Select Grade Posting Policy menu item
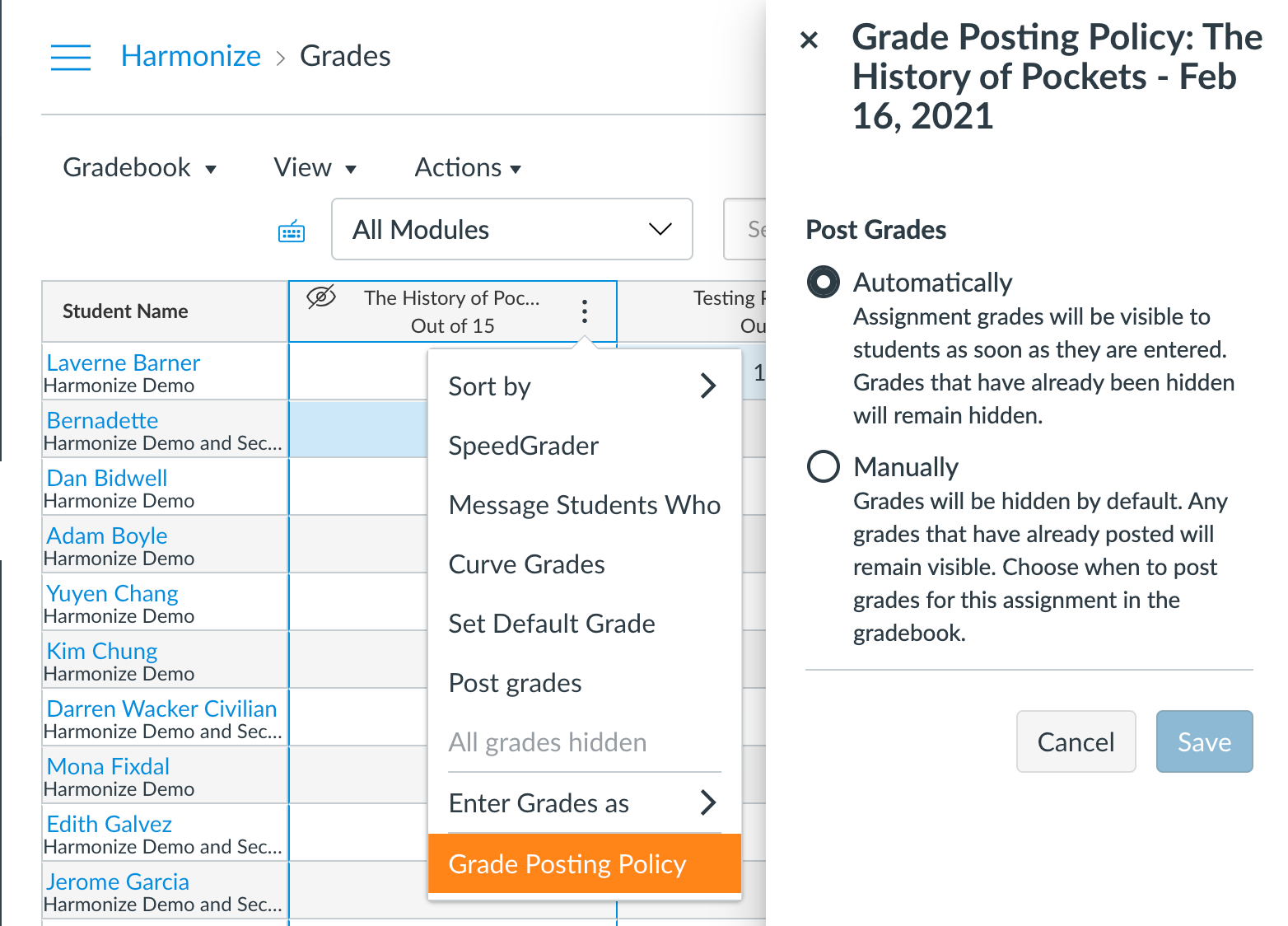 [x=567, y=863]
